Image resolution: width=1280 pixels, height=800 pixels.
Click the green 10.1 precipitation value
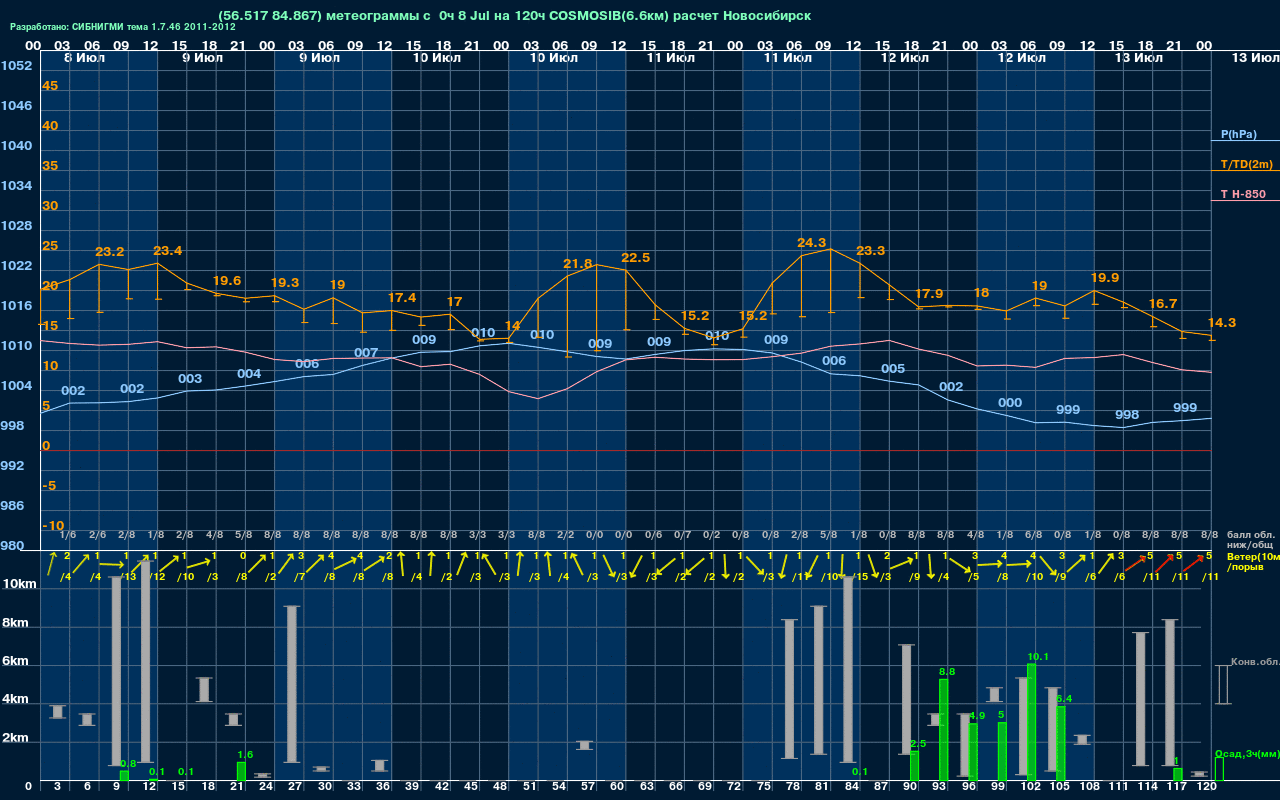click(x=1038, y=657)
